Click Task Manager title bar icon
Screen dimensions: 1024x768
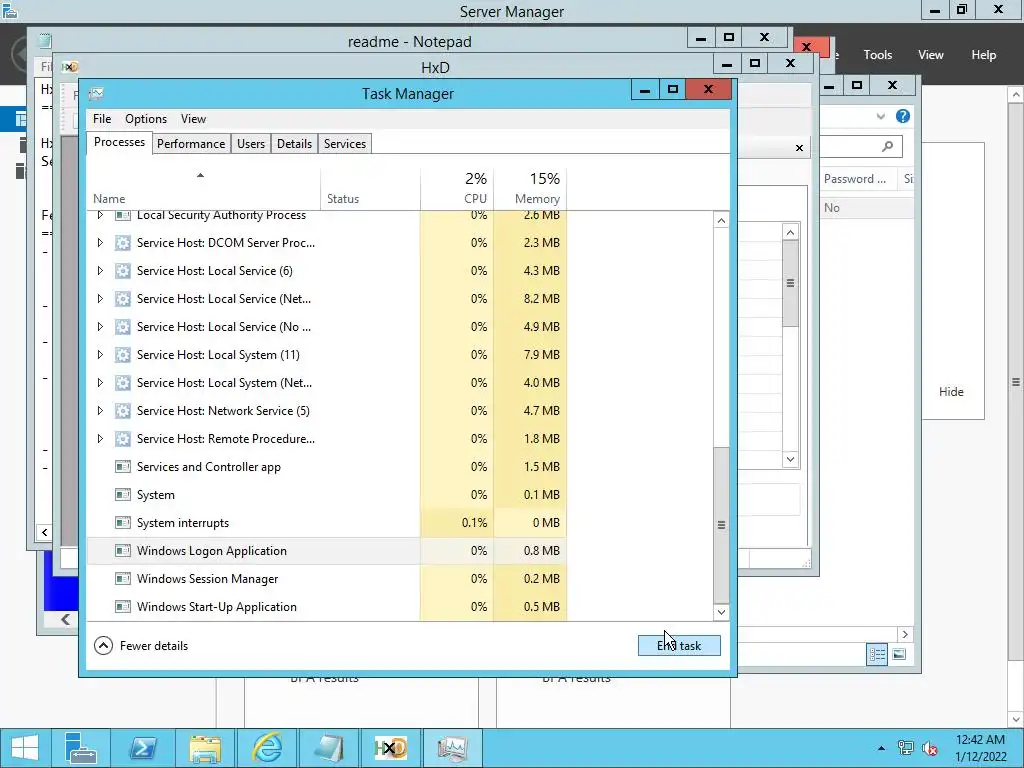click(96, 94)
